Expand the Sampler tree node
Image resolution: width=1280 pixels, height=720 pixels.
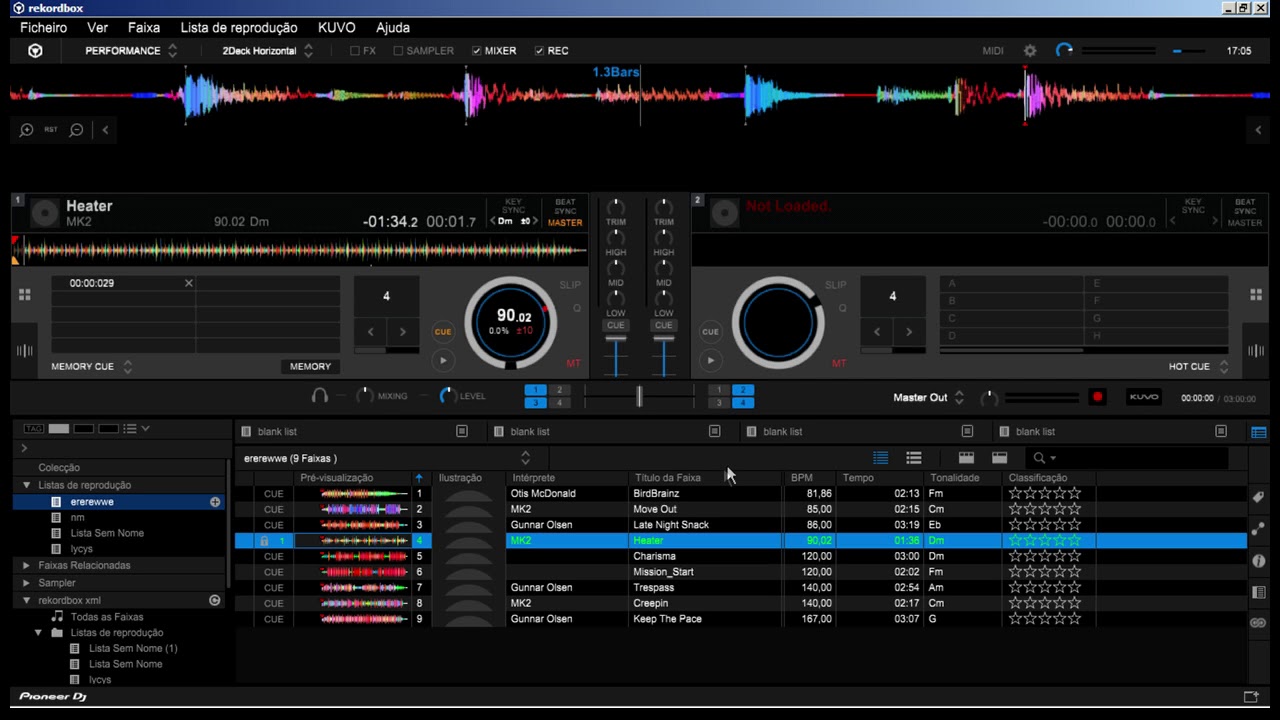27,583
